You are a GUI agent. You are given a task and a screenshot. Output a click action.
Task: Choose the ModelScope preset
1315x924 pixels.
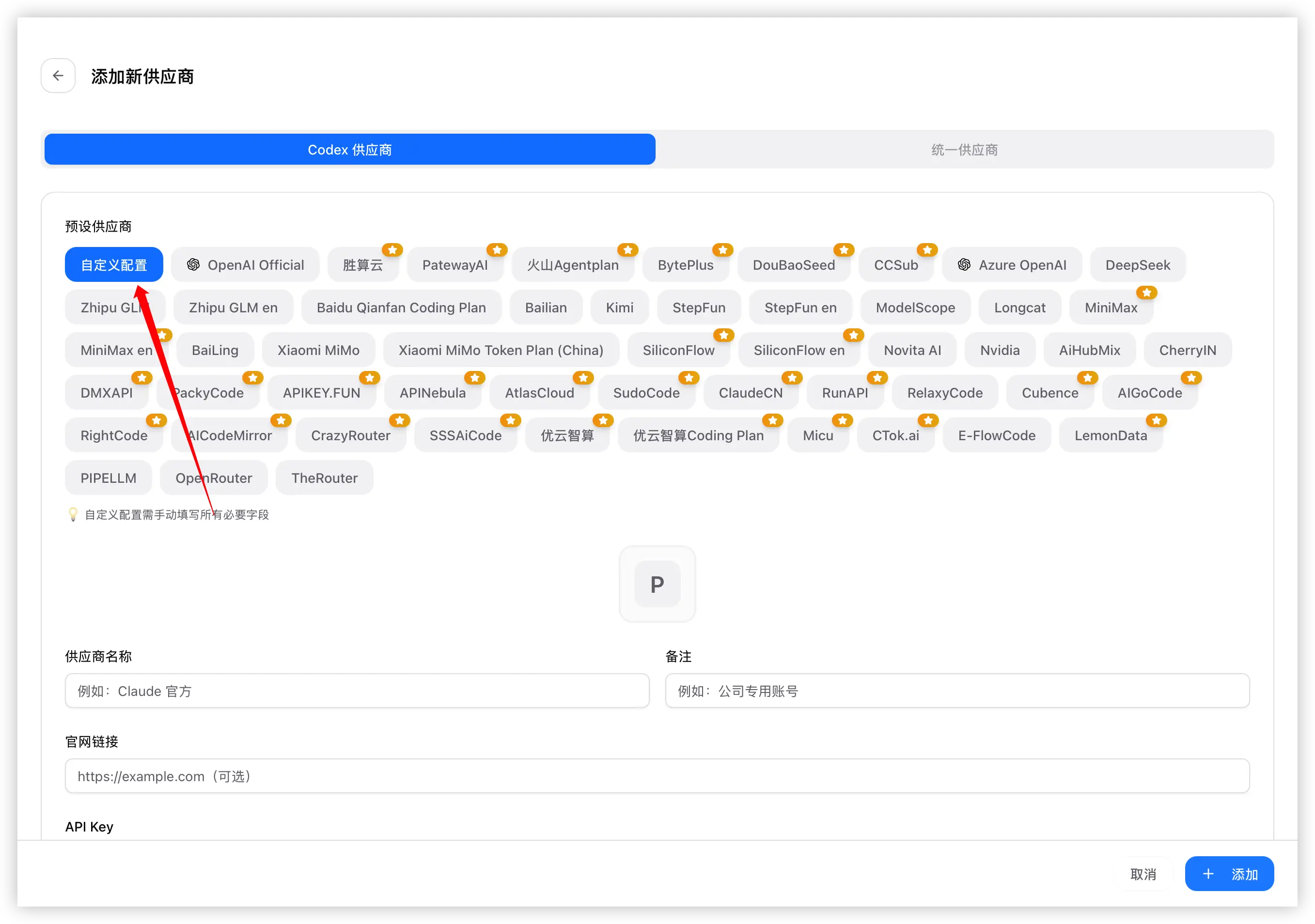point(915,308)
